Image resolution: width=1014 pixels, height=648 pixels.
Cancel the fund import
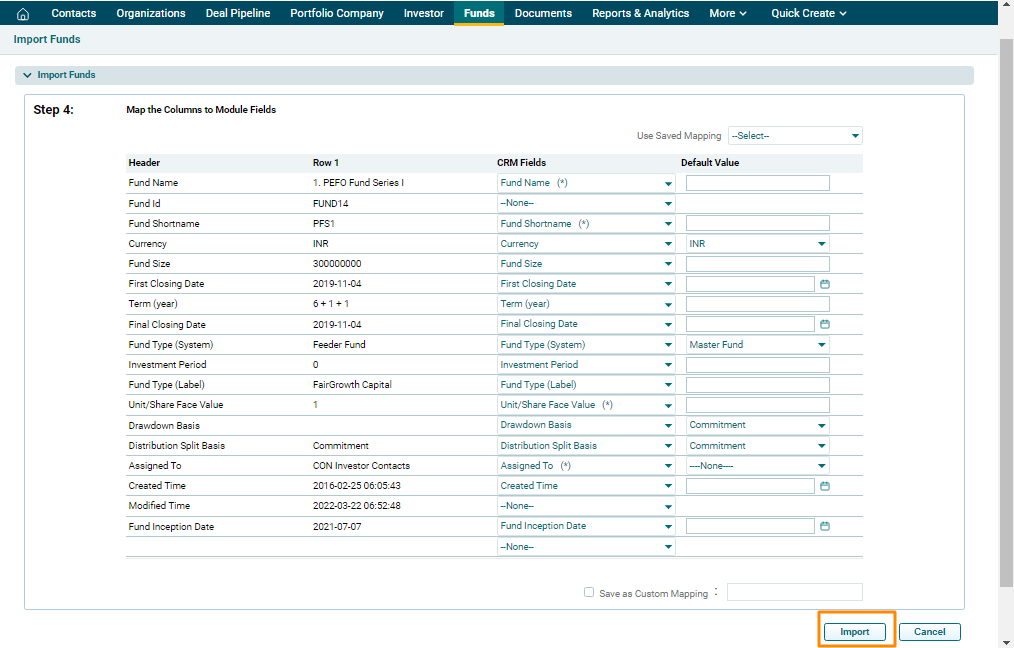[x=929, y=632]
